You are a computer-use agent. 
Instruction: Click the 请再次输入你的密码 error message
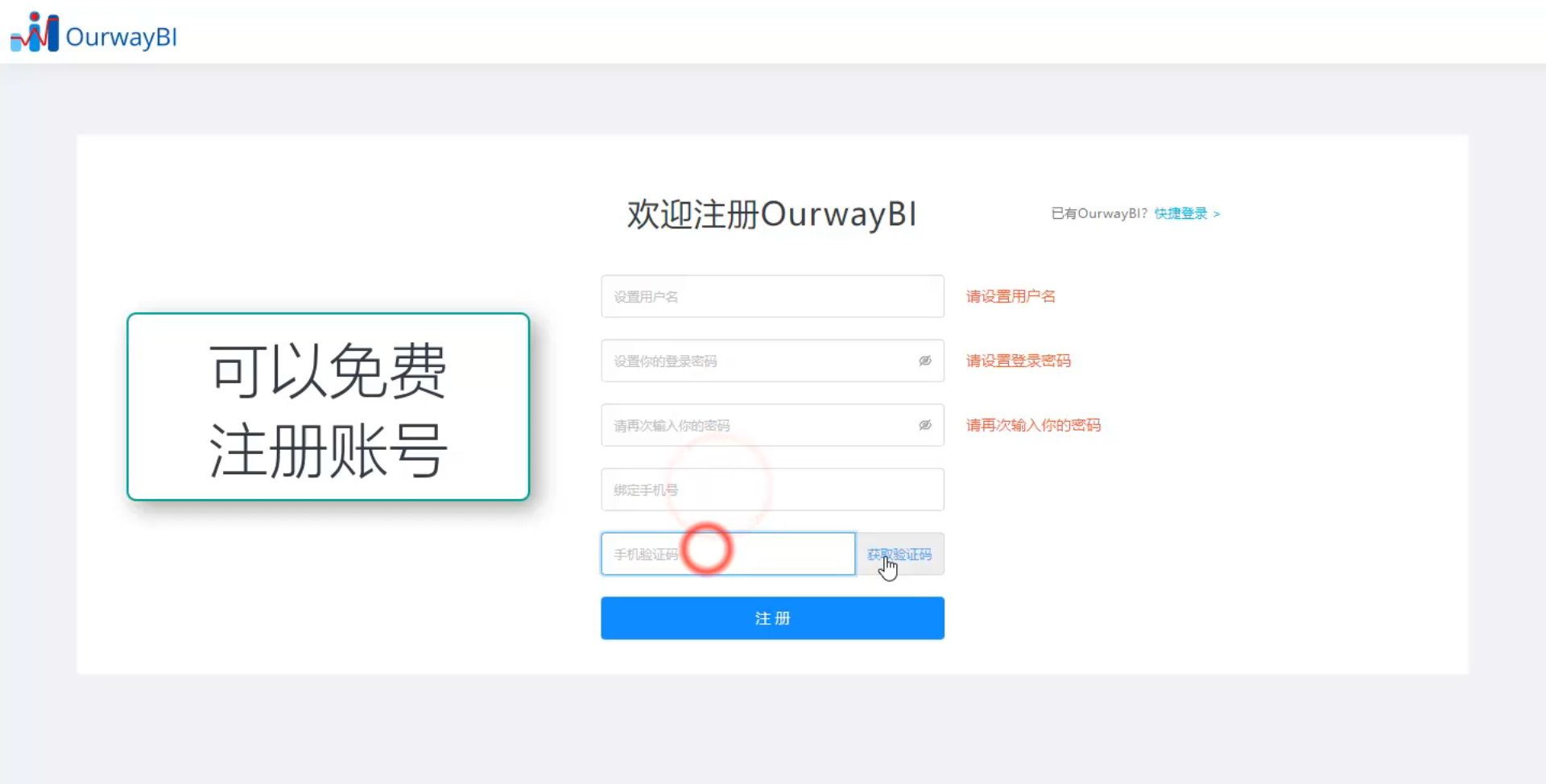point(1033,425)
